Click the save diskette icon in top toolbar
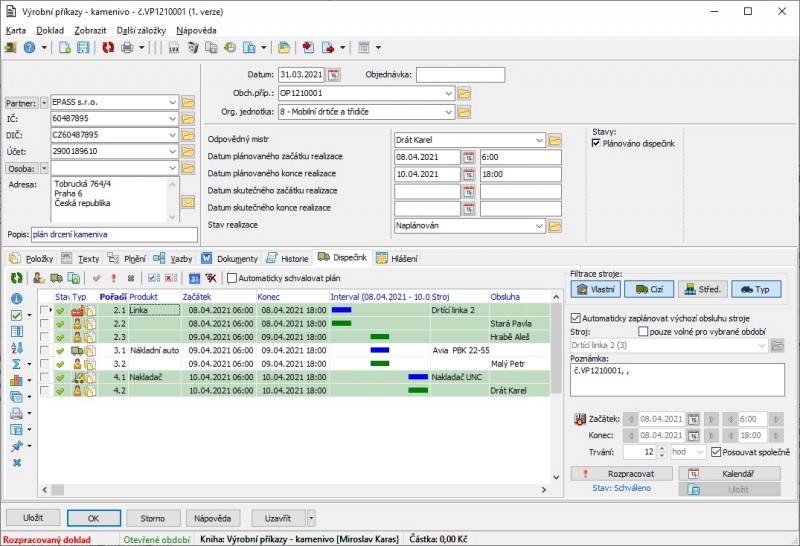Viewport: 800px width, 546px height. pos(83,47)
